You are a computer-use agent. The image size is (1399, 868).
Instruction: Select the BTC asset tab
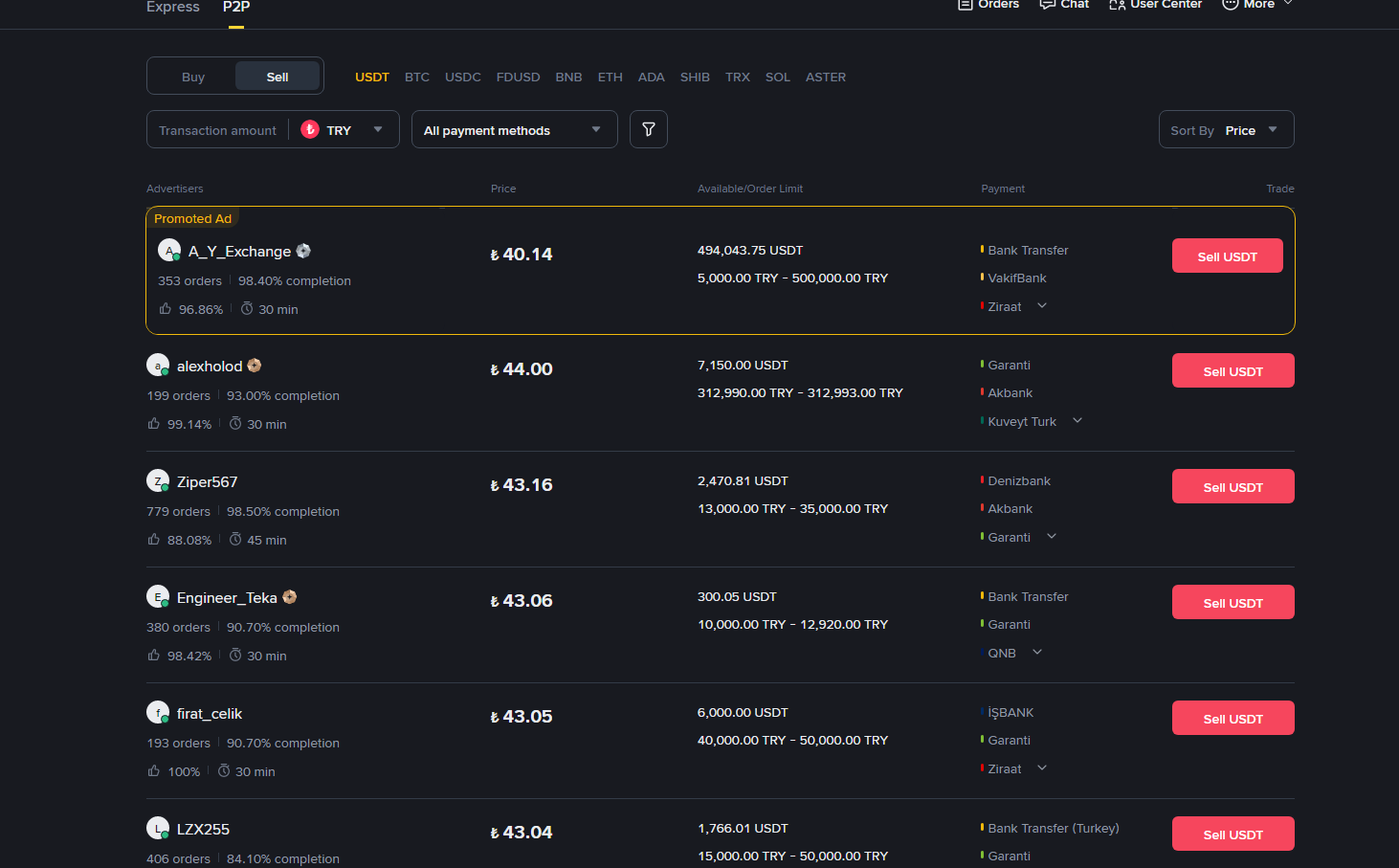417,77
